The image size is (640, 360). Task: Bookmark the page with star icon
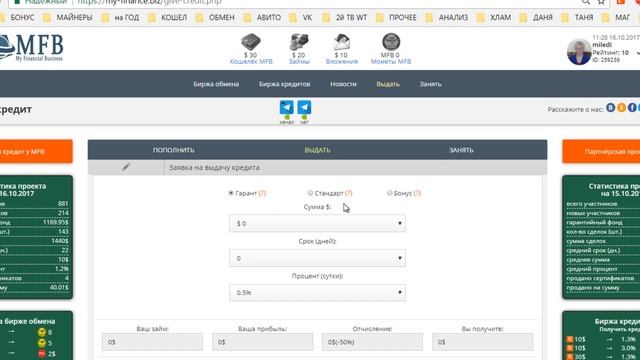pyautogui.click(x=601, y=2)
